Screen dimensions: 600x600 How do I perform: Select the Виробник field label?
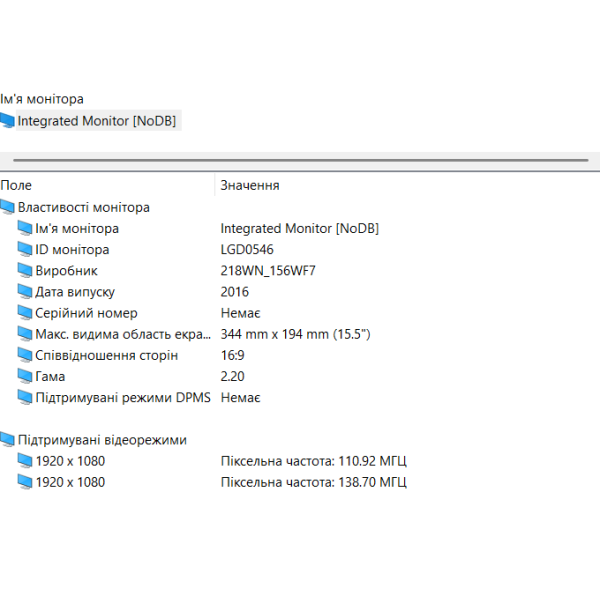[66, 271]
